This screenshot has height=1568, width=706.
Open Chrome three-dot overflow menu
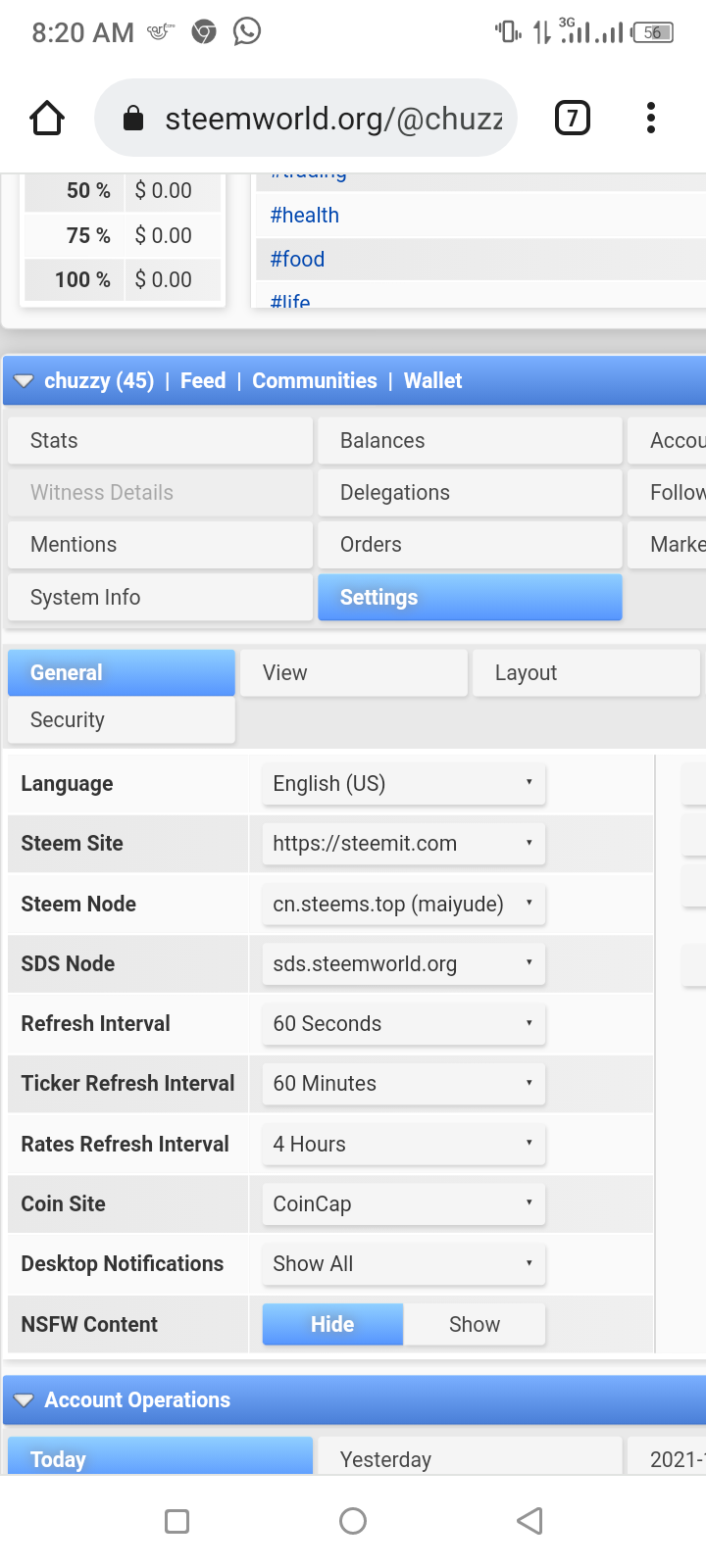pyautogui.click(x=650, y=119)
